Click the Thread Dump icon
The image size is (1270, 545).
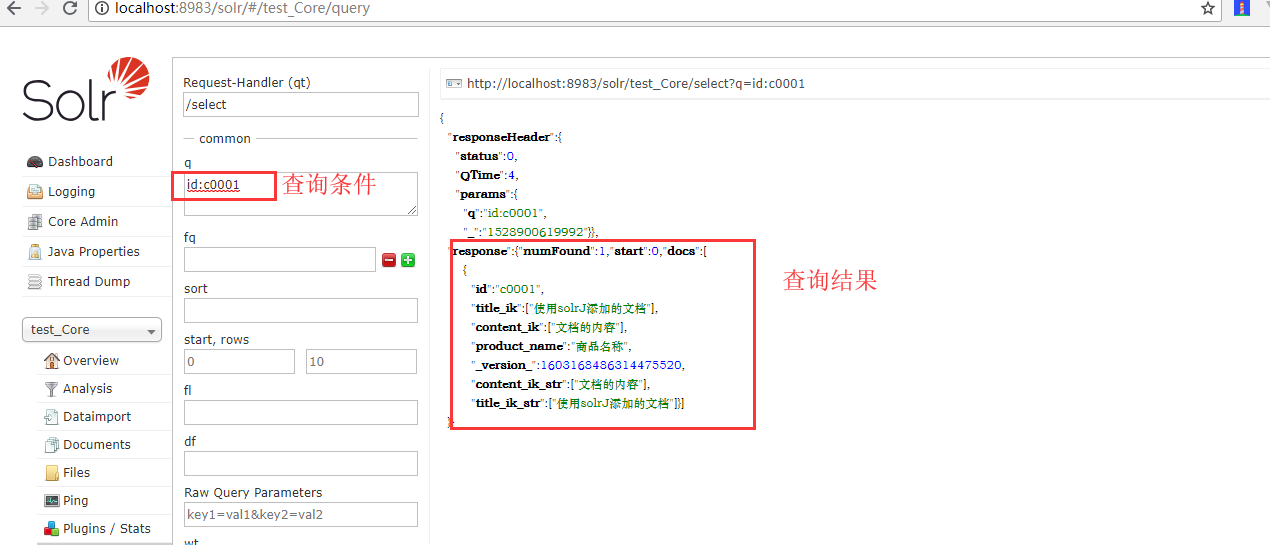pos(34,282)
